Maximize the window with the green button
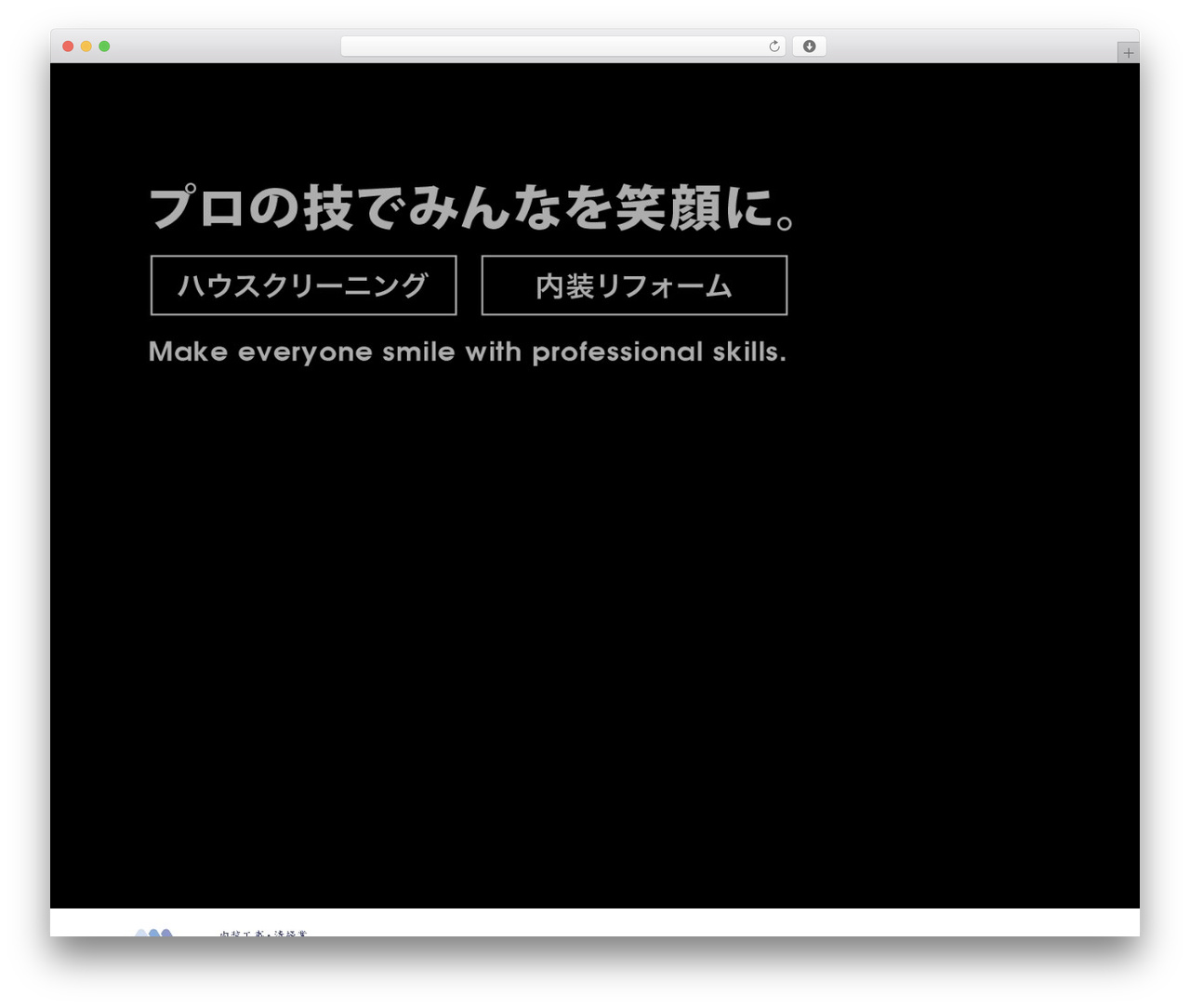1190x1008 pixels. coord(104,46)
